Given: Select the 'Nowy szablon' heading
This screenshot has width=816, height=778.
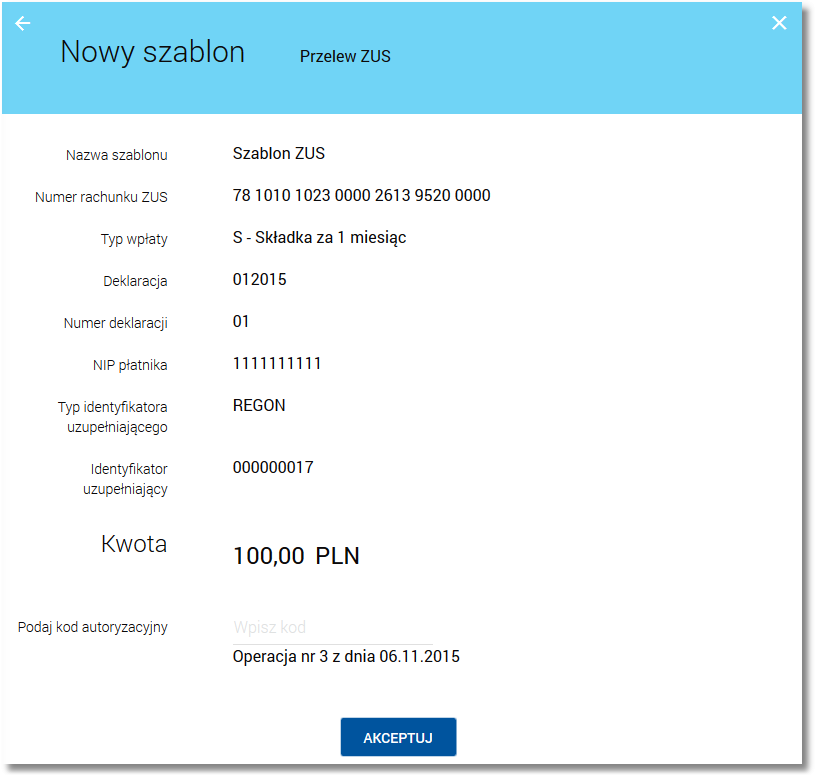Looking at the screenshot, I should 152,52.
